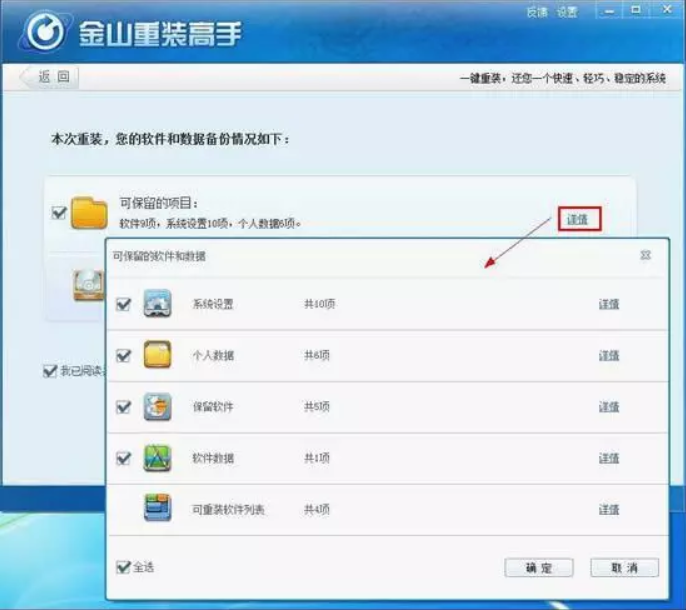This screenshot has height=610, width=686.
Task: Click the 个人数据 (Personal Data) folder icon
Action: 158,355
